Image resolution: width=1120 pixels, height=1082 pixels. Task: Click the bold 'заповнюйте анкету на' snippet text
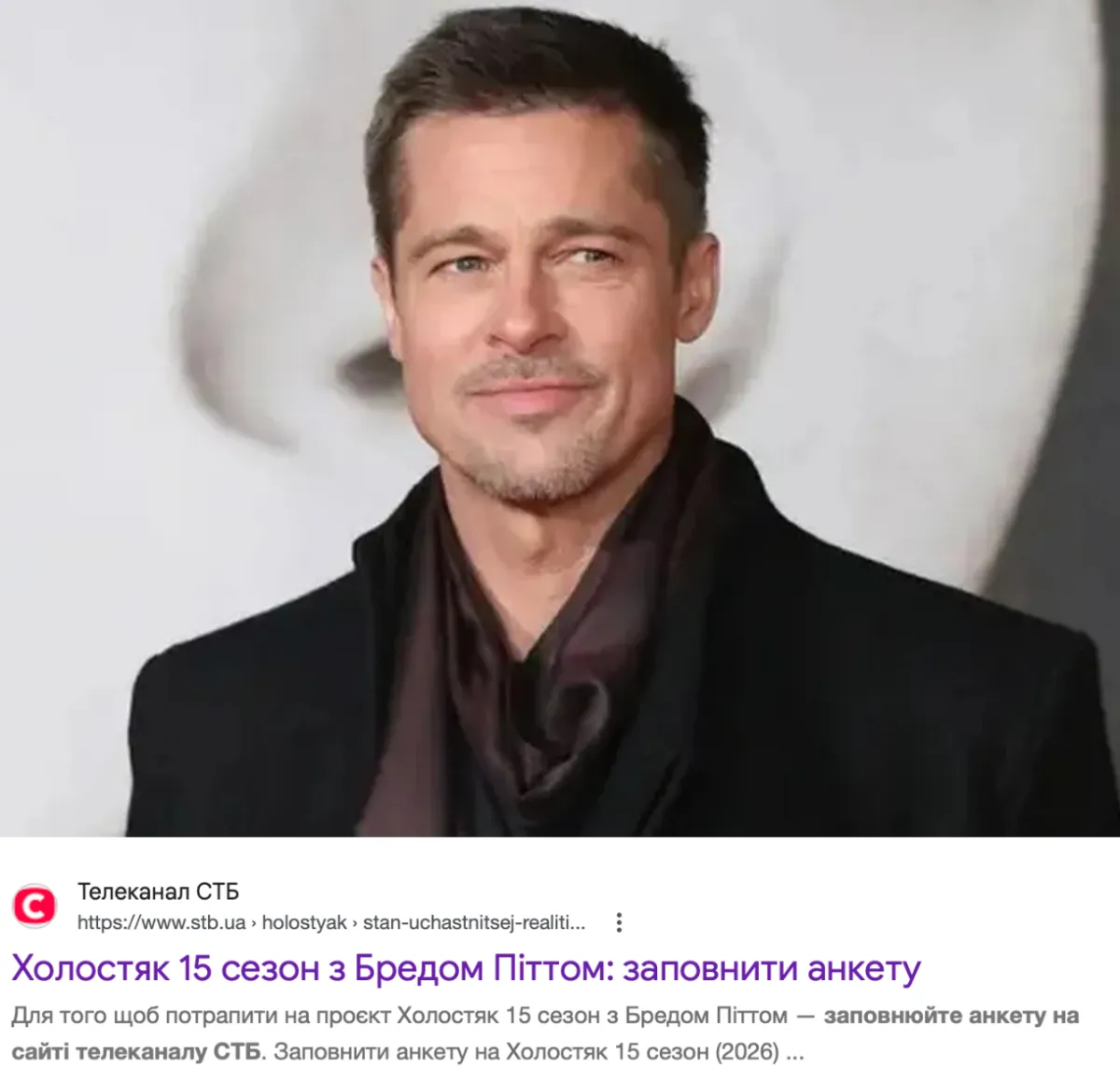tap(951, 1016)
